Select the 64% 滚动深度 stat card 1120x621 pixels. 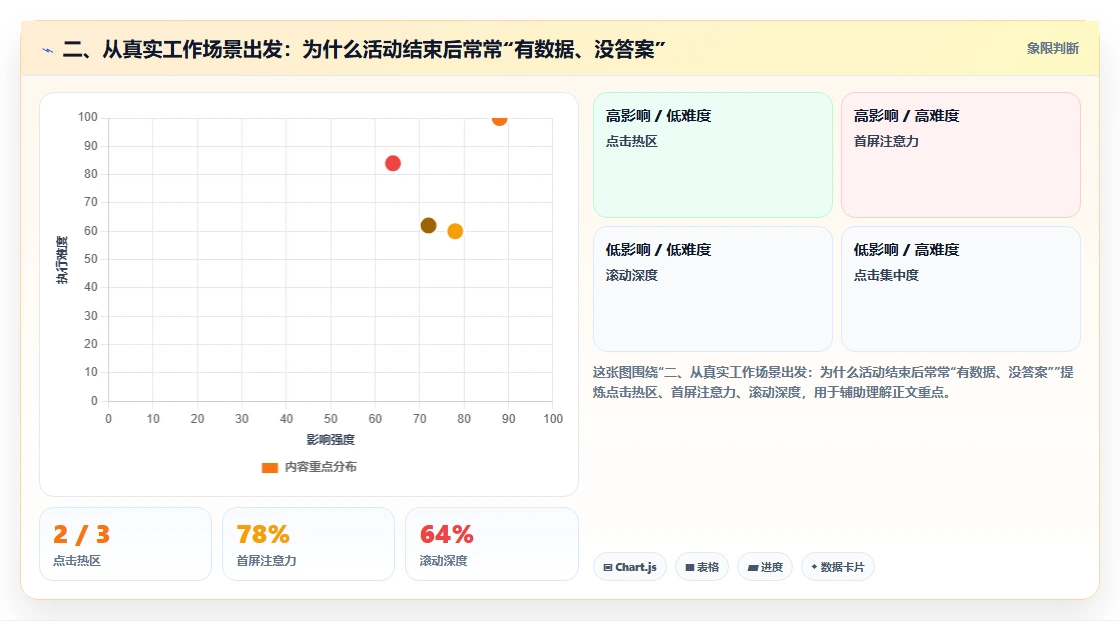[491, 544]
